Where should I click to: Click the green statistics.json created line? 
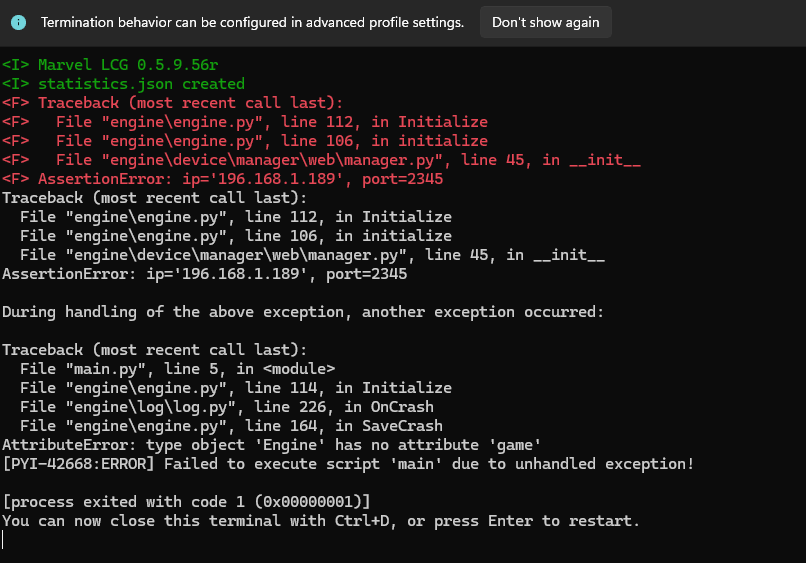click(123, 84)
